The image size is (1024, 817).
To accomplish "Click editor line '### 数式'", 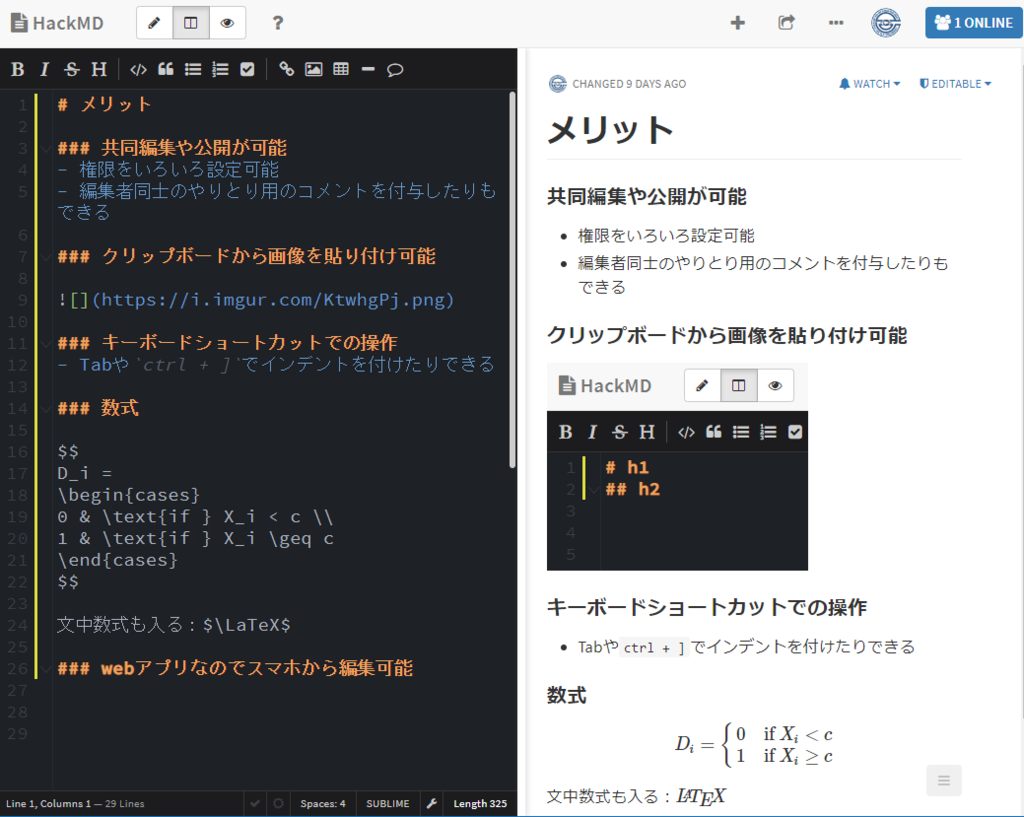I will pos(98,408).
